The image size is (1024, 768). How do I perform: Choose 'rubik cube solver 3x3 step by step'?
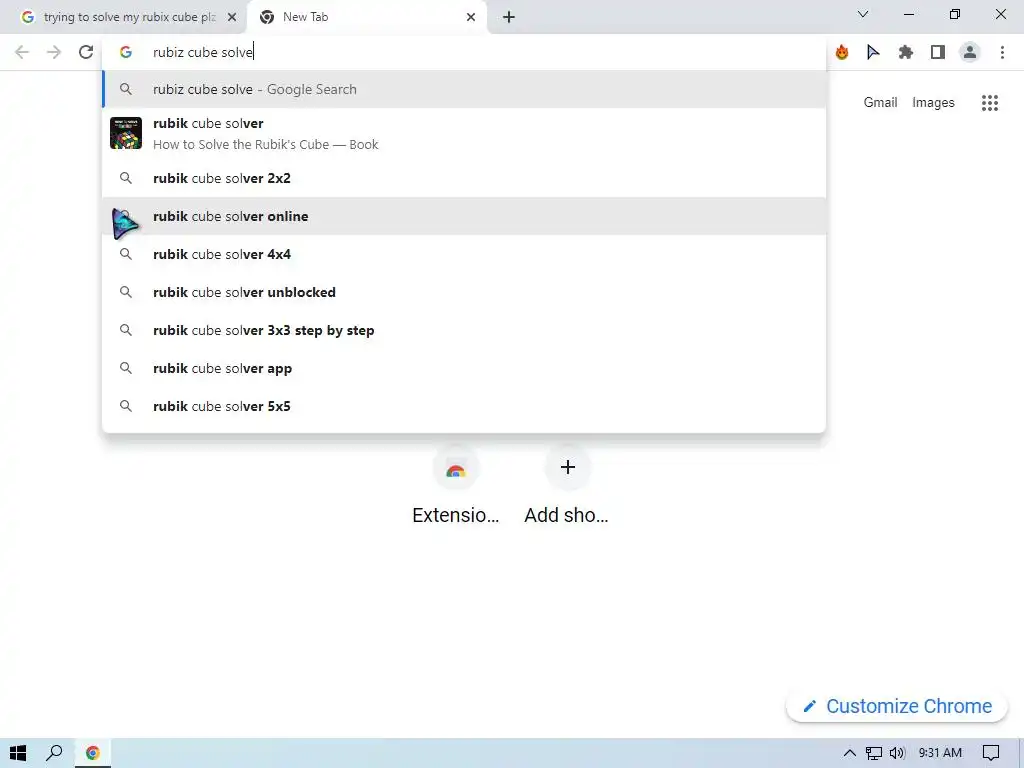coord(464,330)
